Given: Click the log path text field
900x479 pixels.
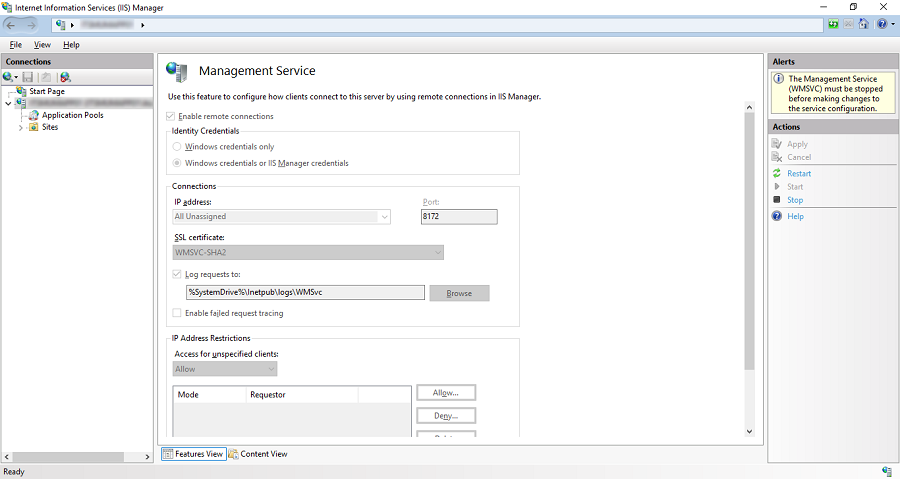Looking at the screenshot, I should click(x=305, y=293).
